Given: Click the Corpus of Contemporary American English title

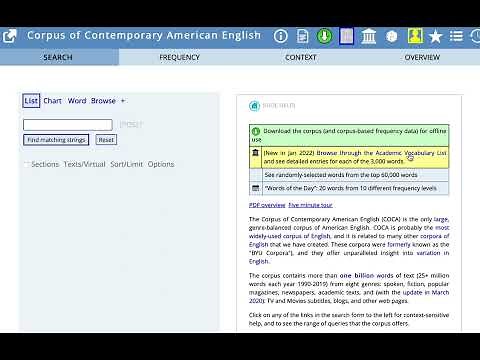Looking at the screenshot, I should (144, 35).
